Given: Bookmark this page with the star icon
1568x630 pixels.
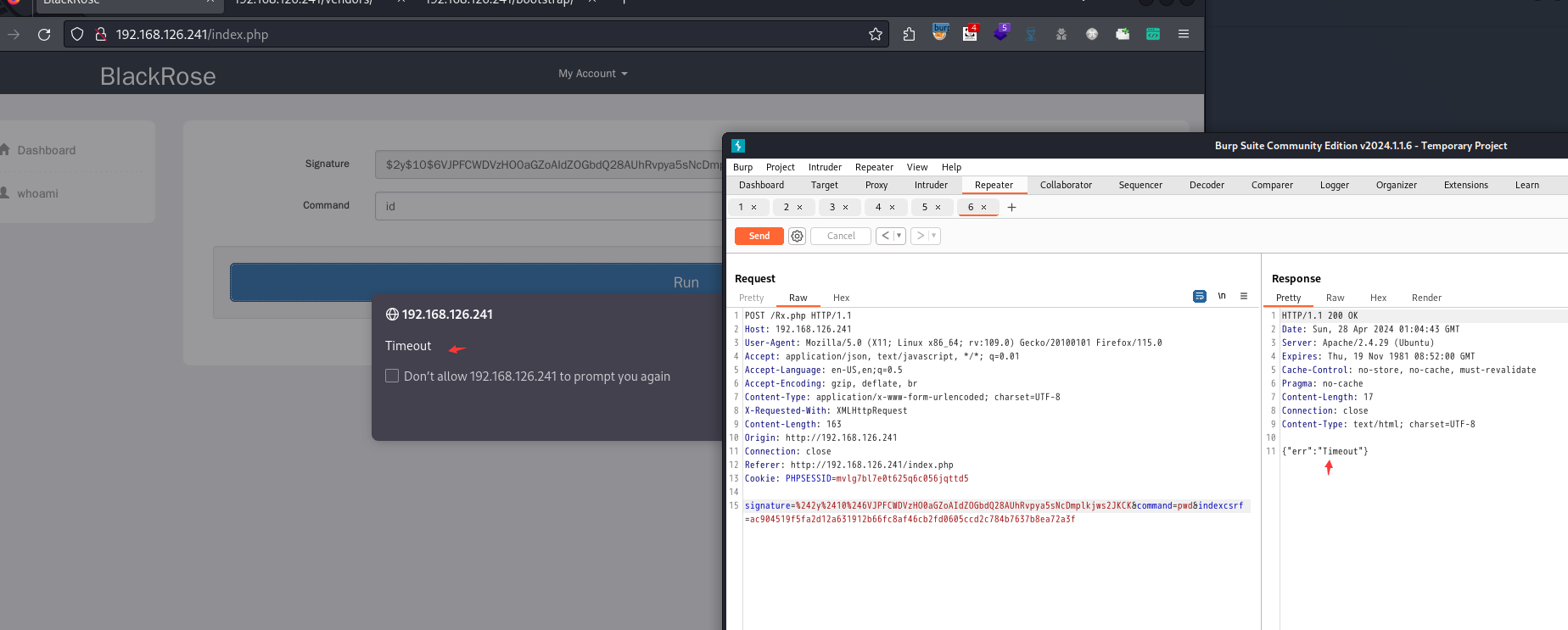Looking at the screenshot, I should click(876, 34).
